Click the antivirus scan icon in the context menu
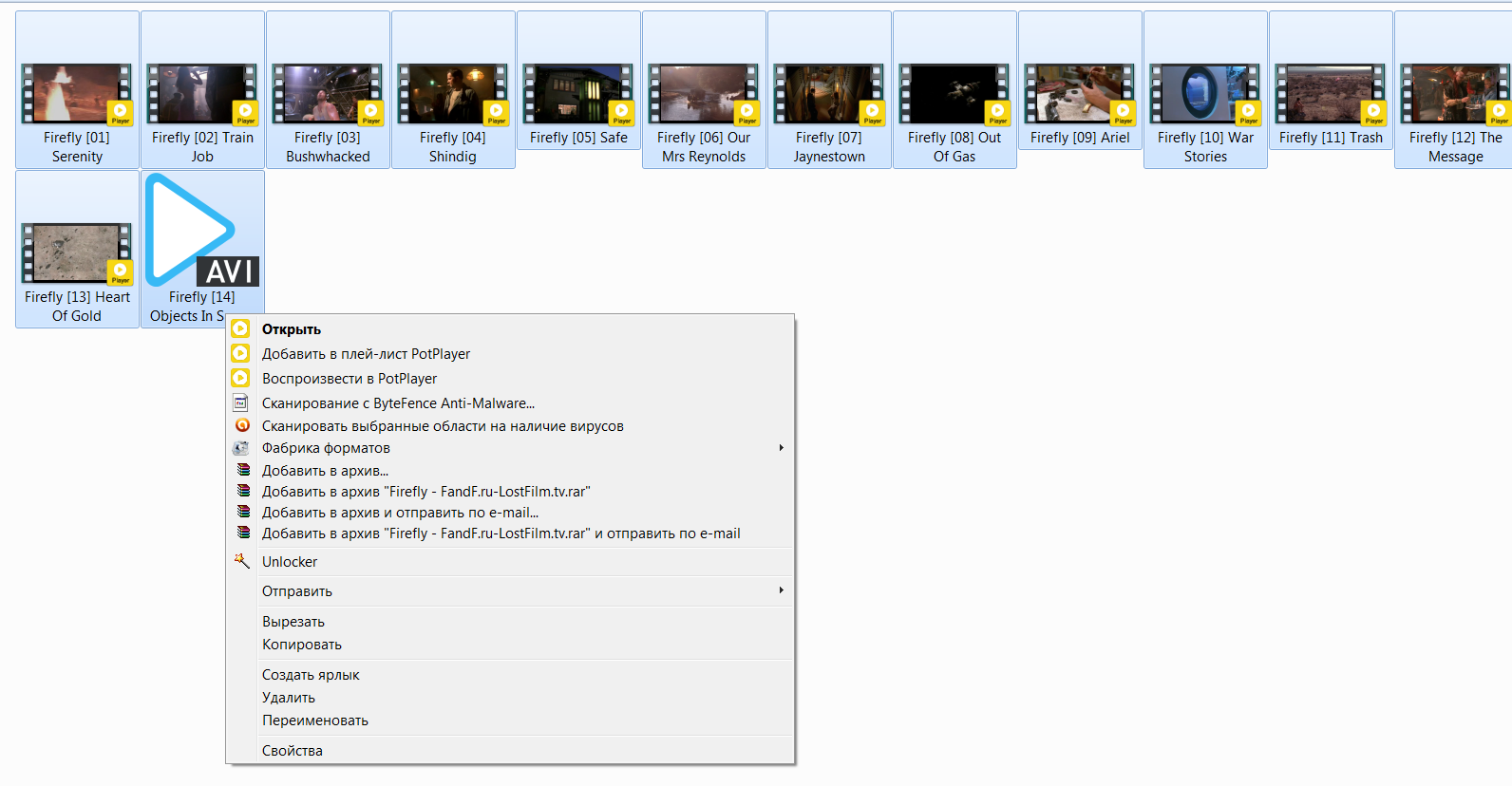 [x=242, y=425]
